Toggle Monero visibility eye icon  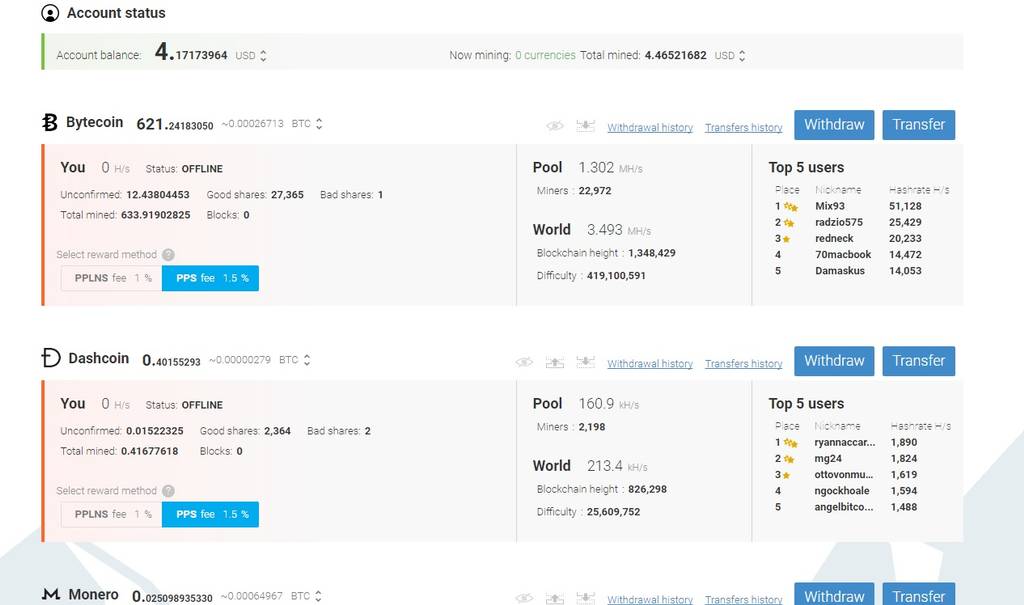pyautogui.click(x=524, y=598)
